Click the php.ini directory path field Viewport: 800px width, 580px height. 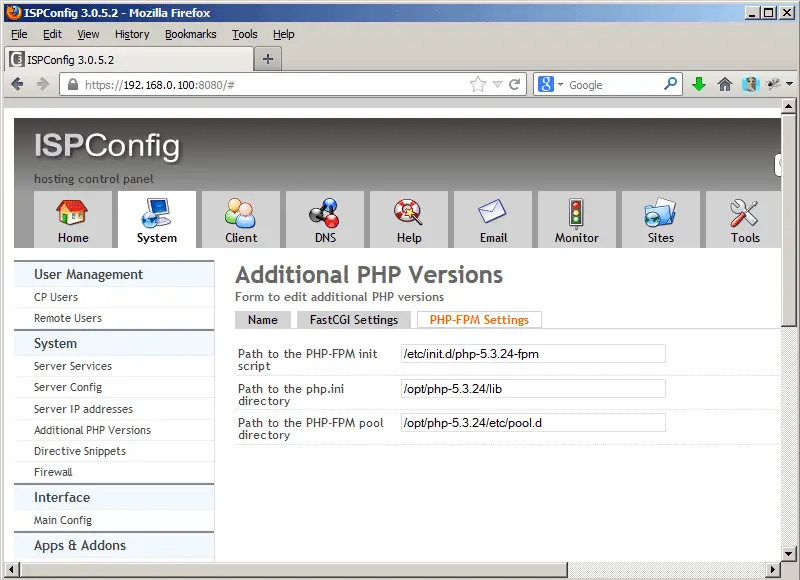[x=533, y=389]
